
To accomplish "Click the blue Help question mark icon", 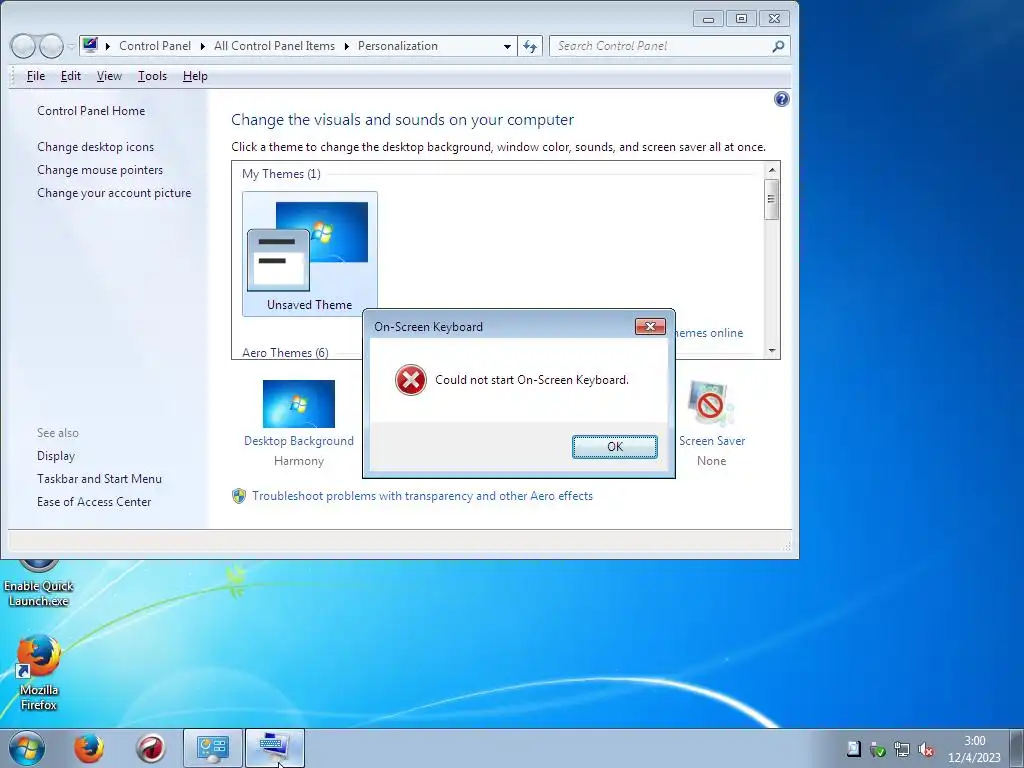I will (781, 99).
